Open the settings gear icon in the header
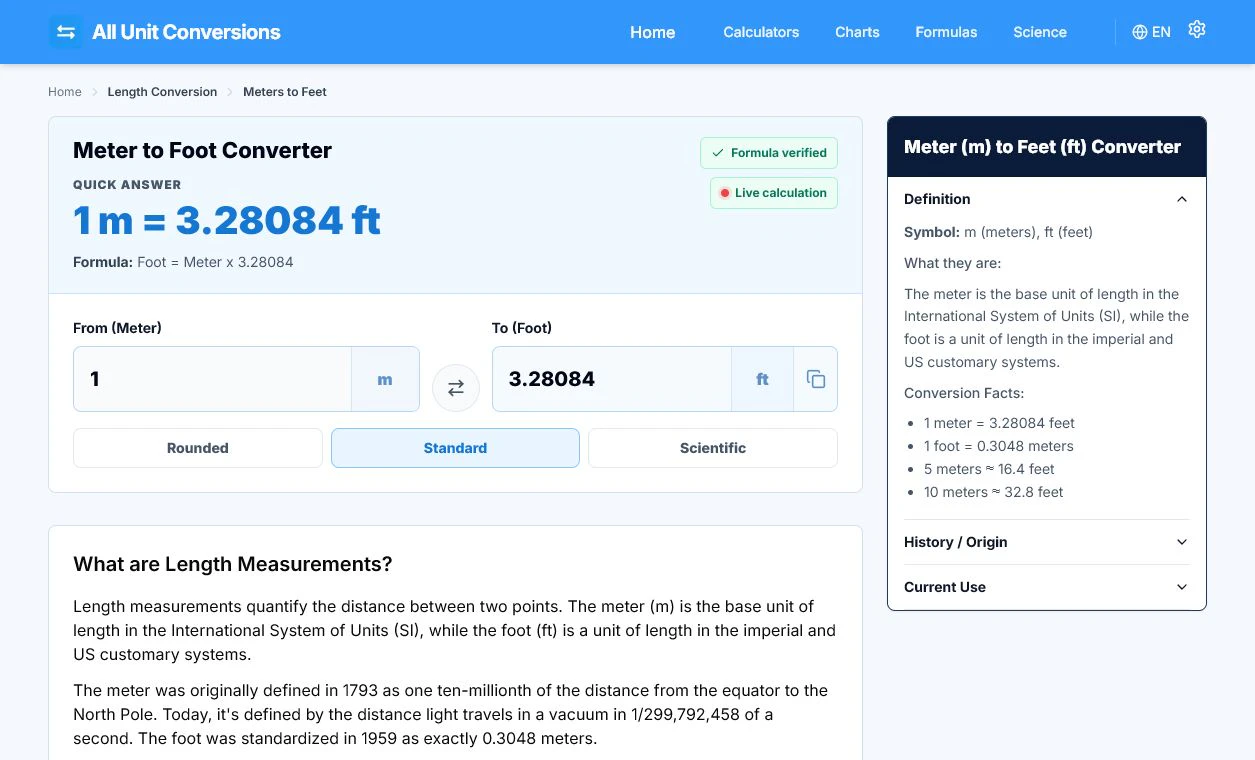 tap(1197, 30)
